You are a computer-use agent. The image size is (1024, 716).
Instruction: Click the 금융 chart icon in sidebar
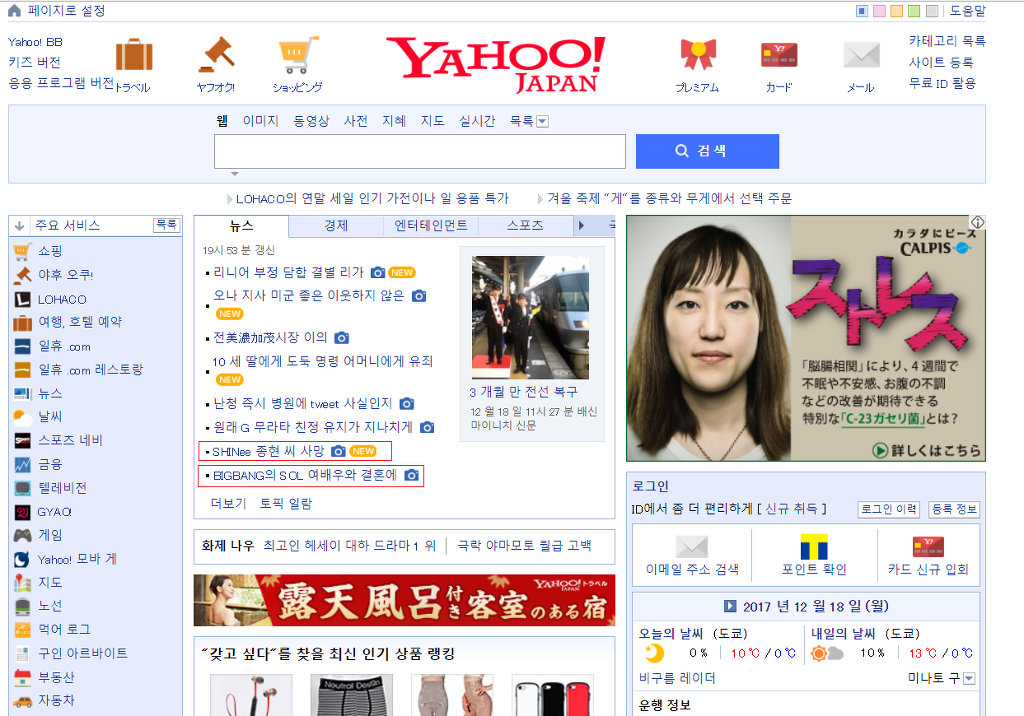pyautogui.click(x=22, y=464)
